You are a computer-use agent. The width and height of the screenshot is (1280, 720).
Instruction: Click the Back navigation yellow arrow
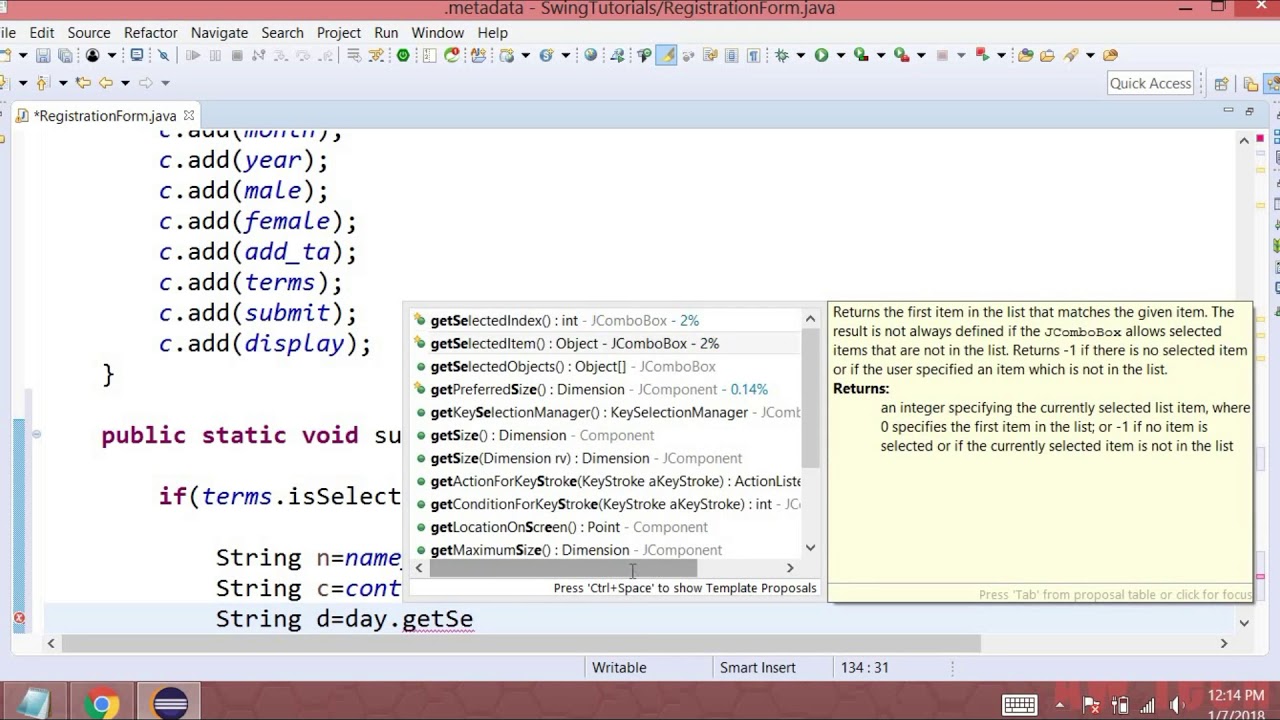105,83
